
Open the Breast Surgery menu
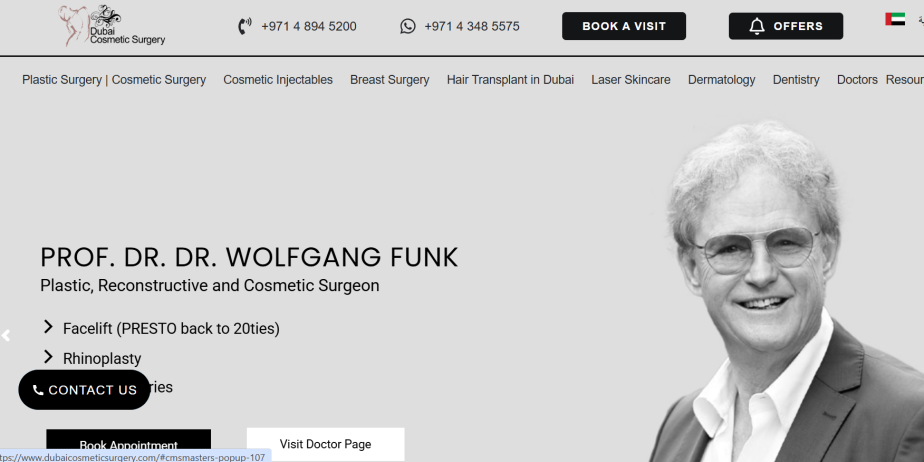(x=390, y=80)
